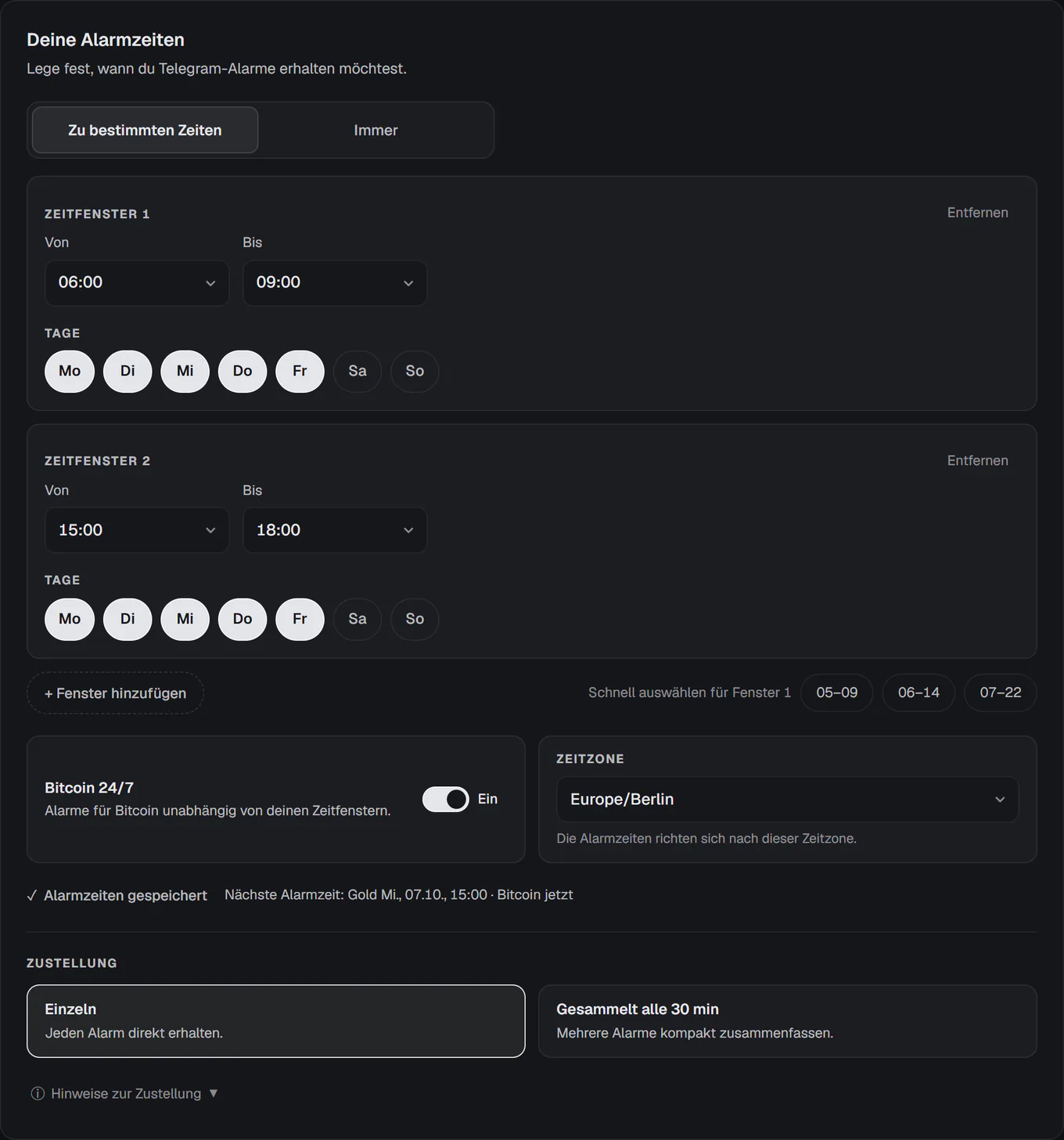Apply the 05–09 quick preset

(836, 692)
